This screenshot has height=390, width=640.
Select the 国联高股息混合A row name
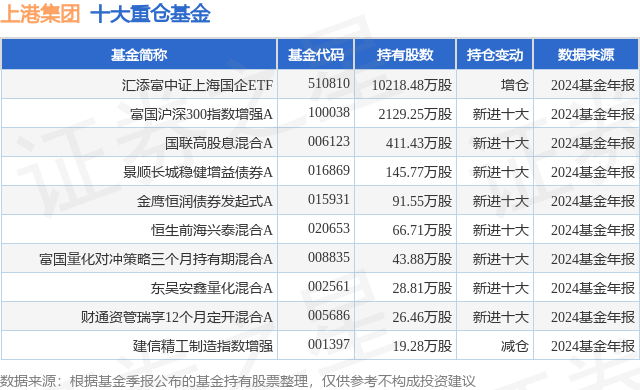(x=219, y=143)
